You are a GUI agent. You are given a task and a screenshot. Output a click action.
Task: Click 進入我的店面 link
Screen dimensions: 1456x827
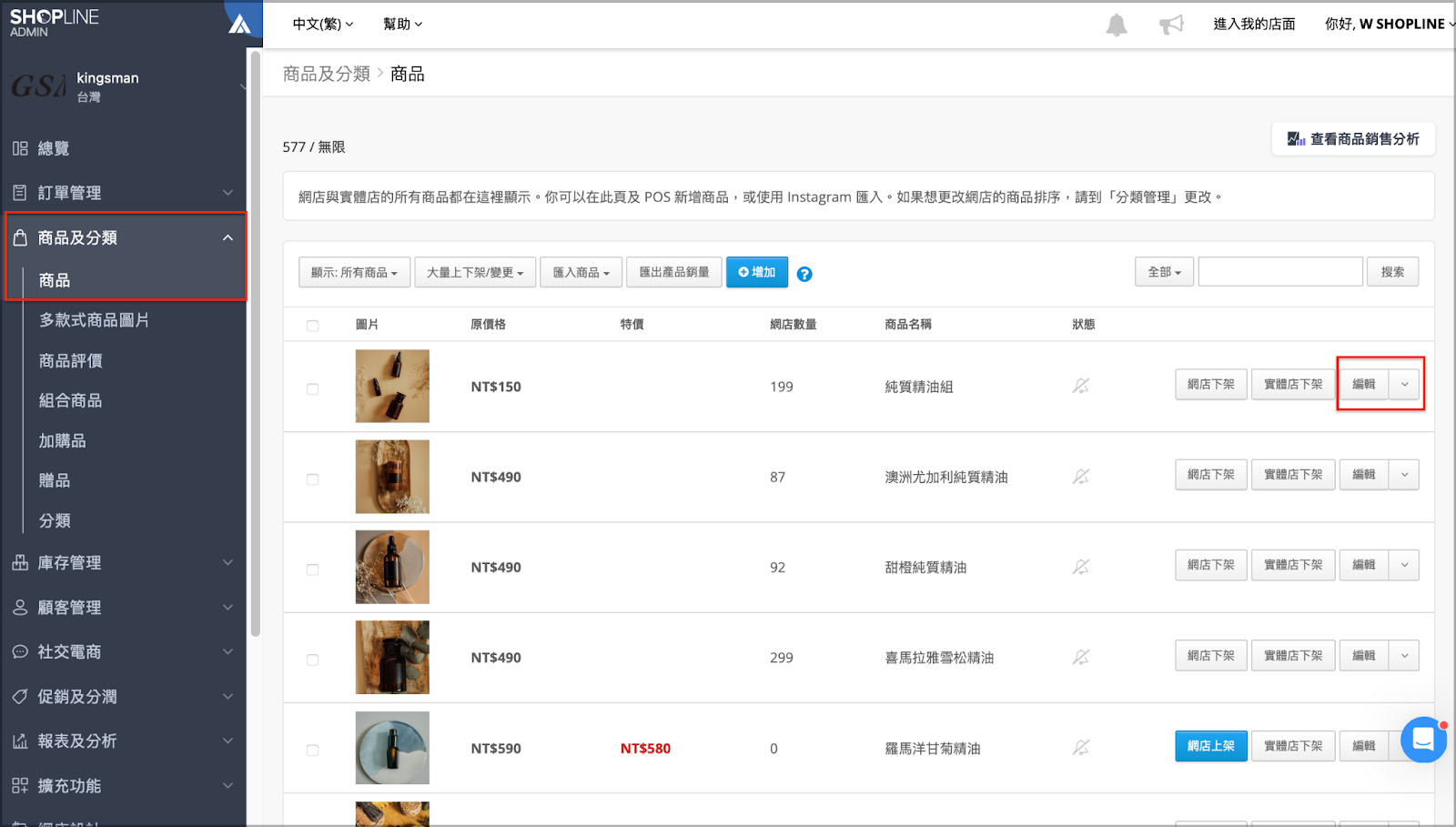1254,24
